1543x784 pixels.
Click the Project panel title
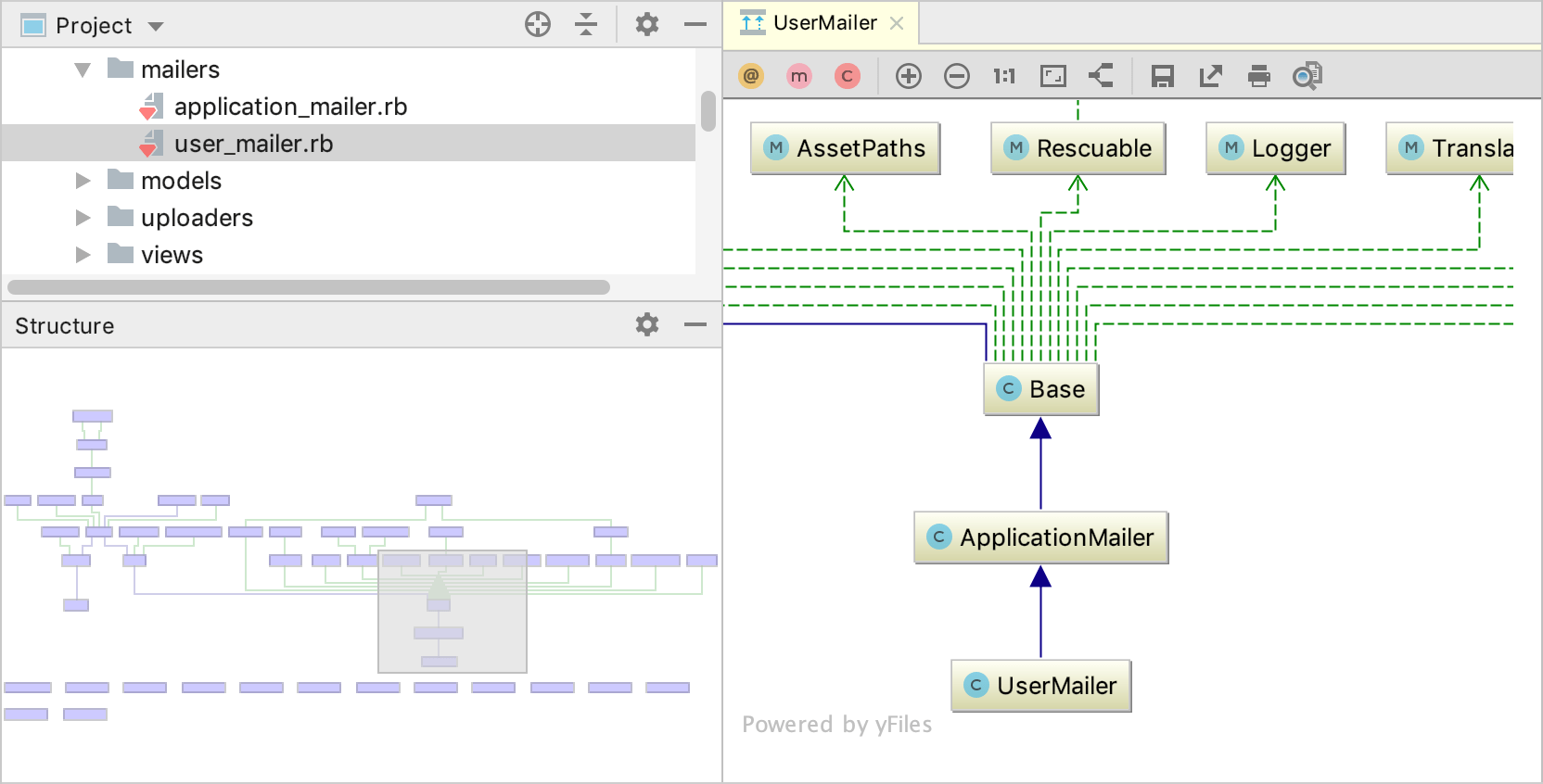pyautogui.click(x=94, y=26)
